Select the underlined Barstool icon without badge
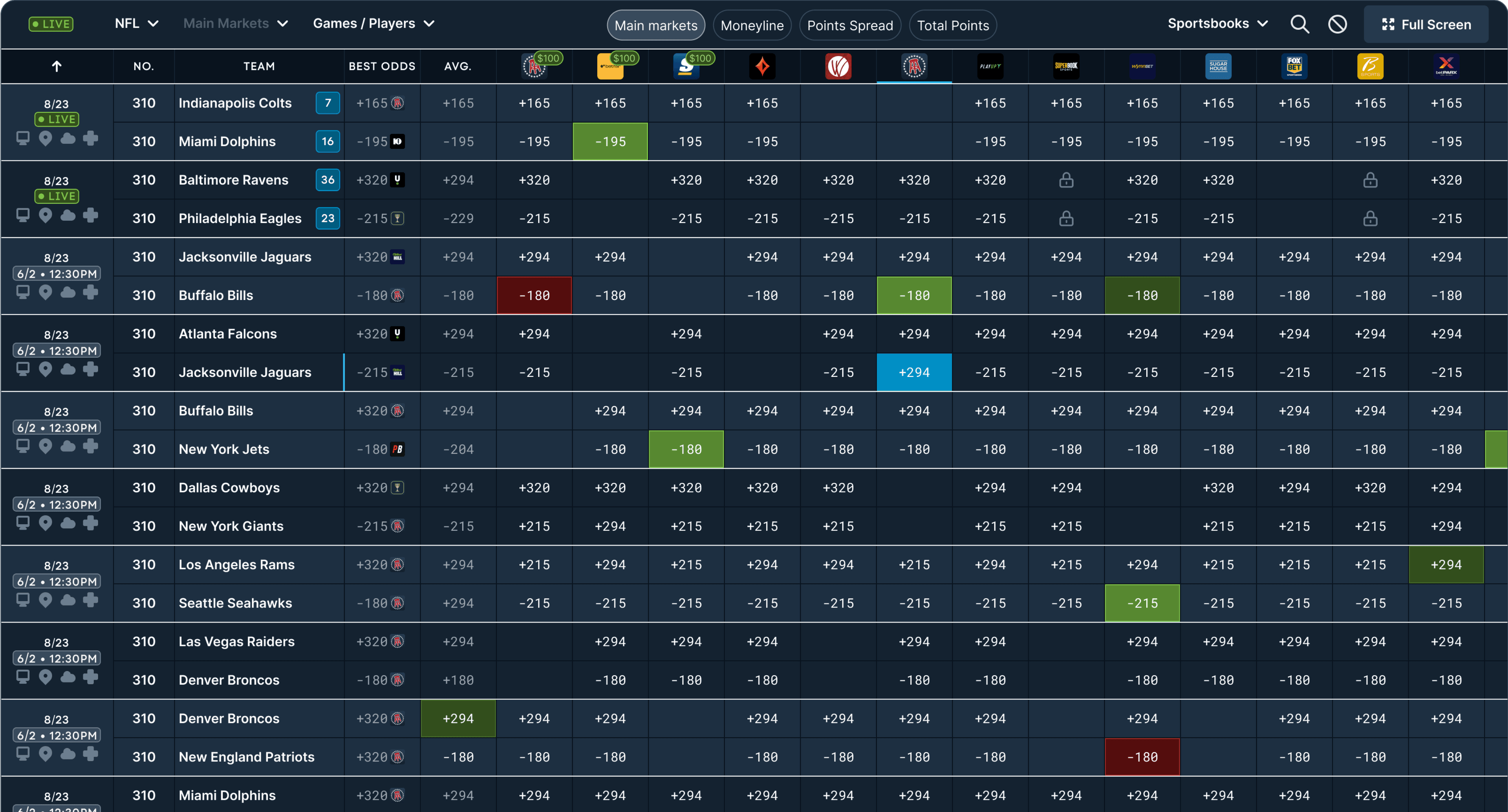1508x812 pixels. (914, 66)
